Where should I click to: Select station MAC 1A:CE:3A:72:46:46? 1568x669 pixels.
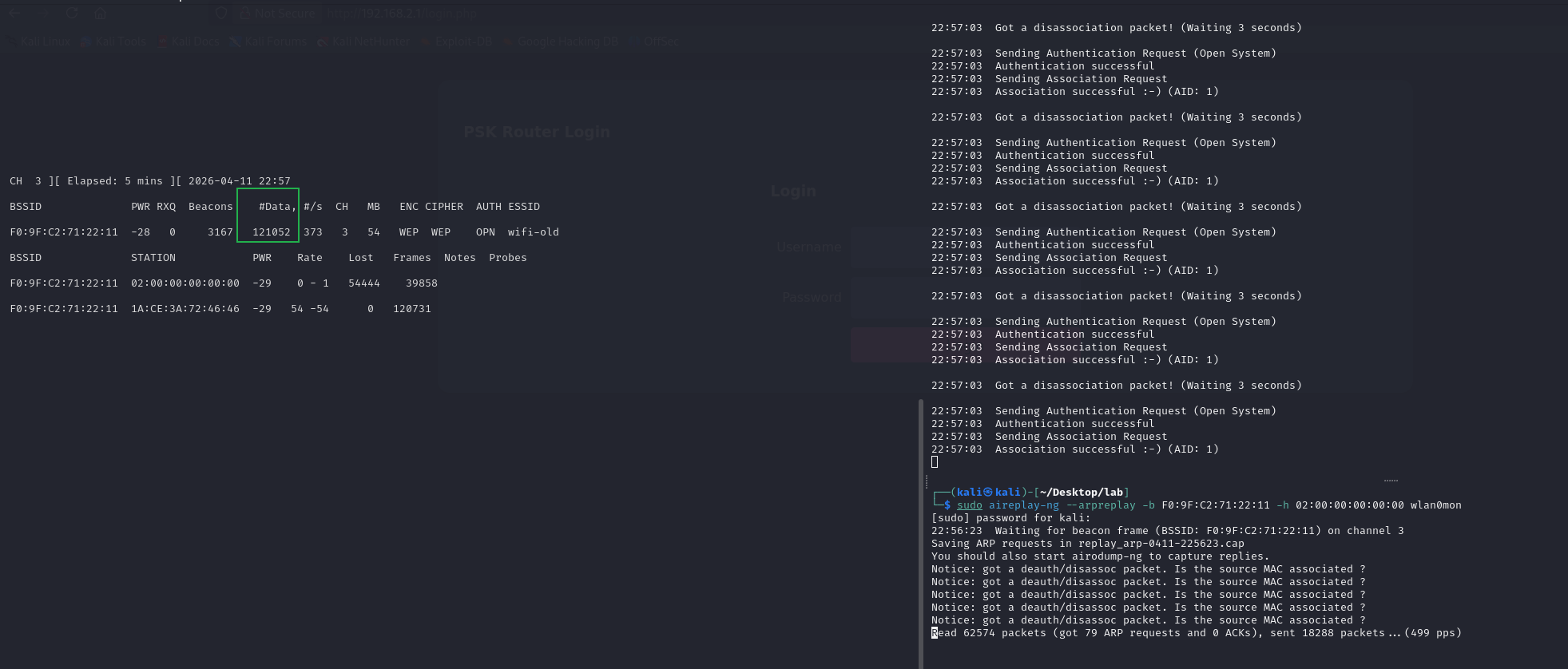click(x=185, y=309)
